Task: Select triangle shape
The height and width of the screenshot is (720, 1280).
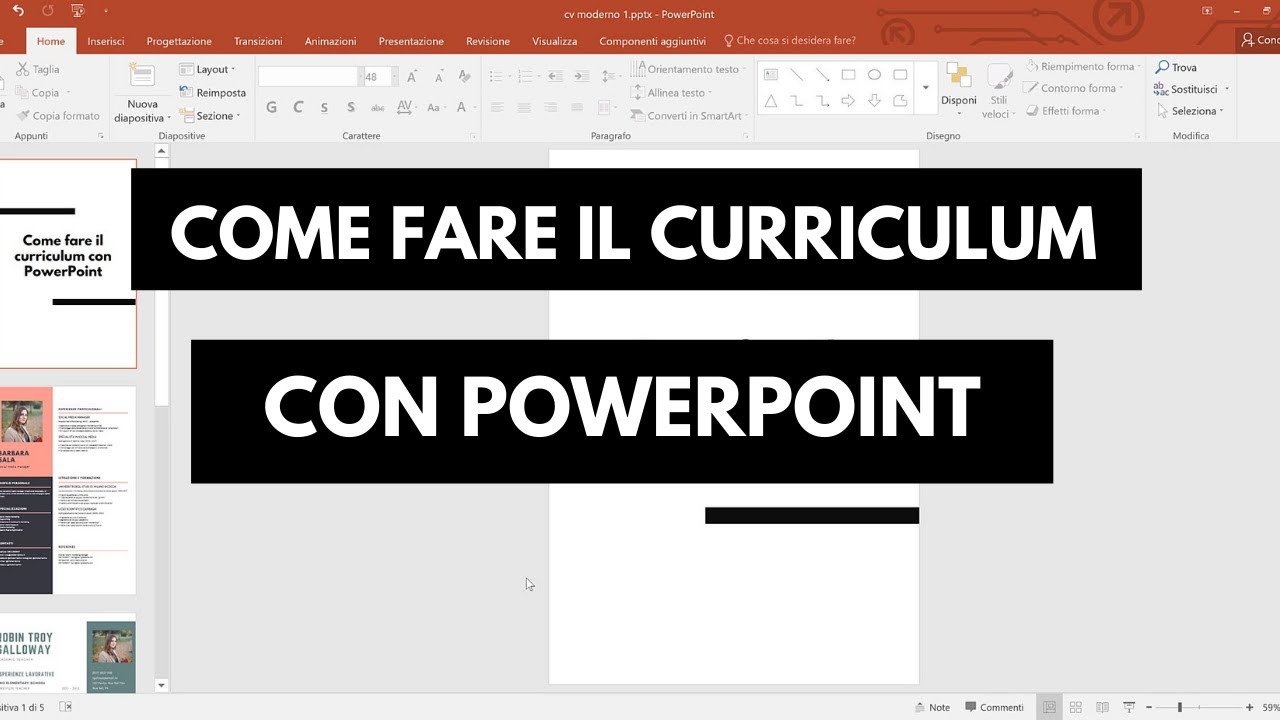Action: (x=771, y=101)
